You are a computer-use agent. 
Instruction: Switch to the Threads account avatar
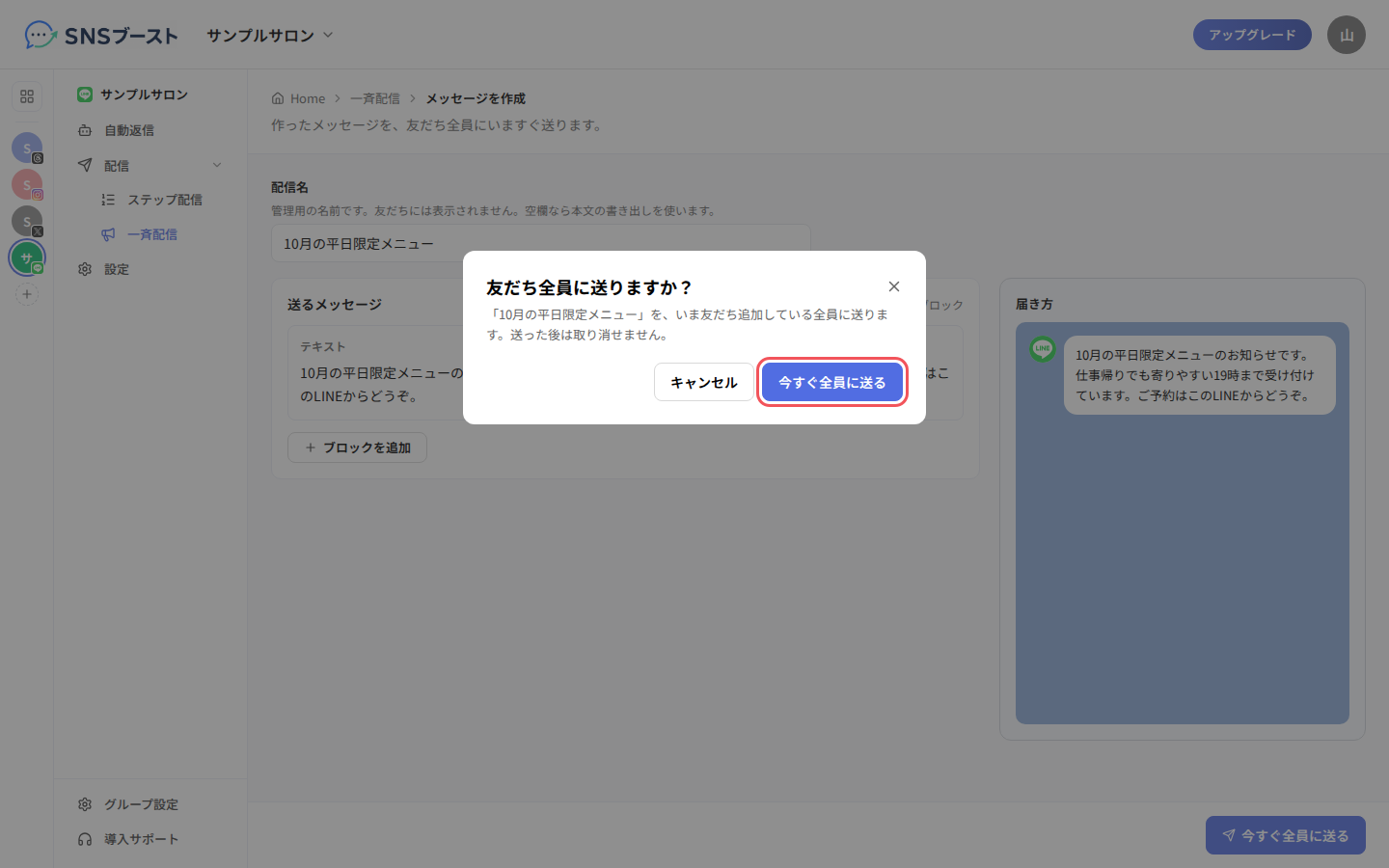click(x=27, y=148)
